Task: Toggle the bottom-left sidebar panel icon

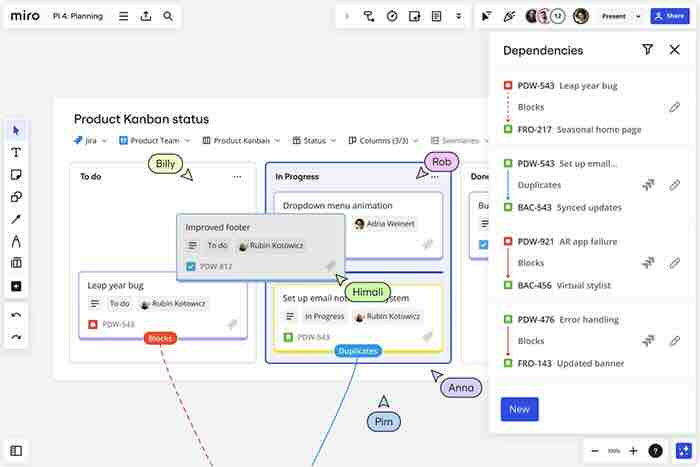Action: tap(16, 451)
